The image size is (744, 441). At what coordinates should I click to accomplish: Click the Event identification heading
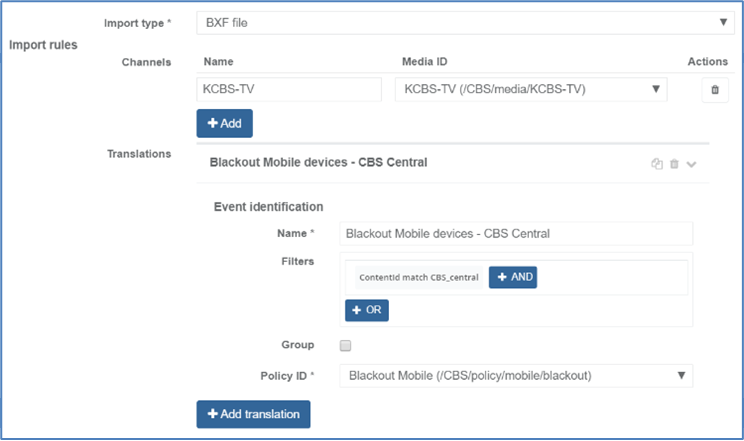[269, 207]
